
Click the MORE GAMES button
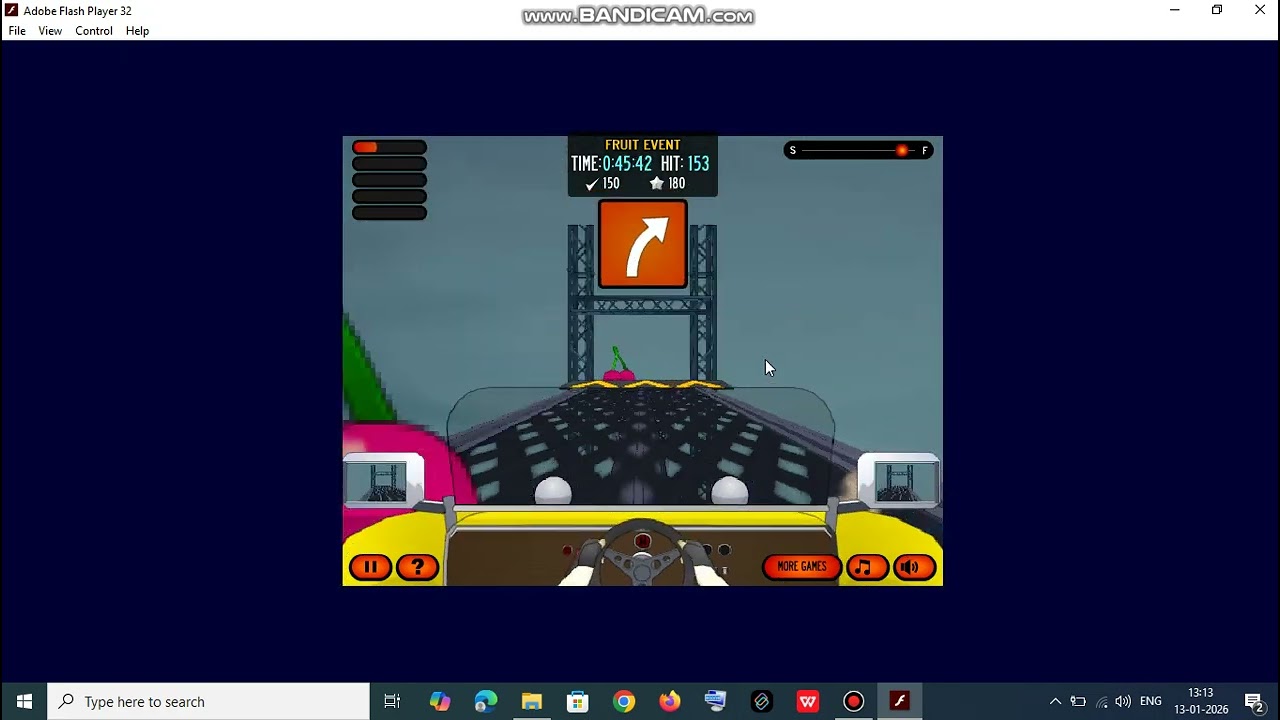[x=802, y=567]
